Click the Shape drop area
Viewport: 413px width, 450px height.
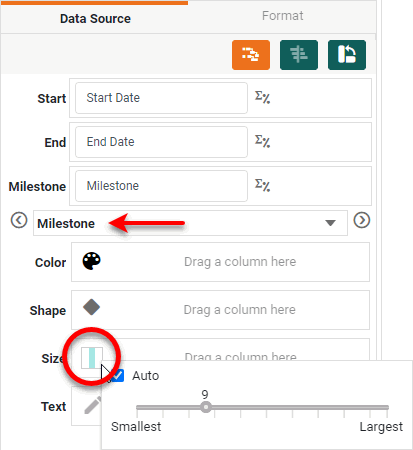(x=220, y=310)
